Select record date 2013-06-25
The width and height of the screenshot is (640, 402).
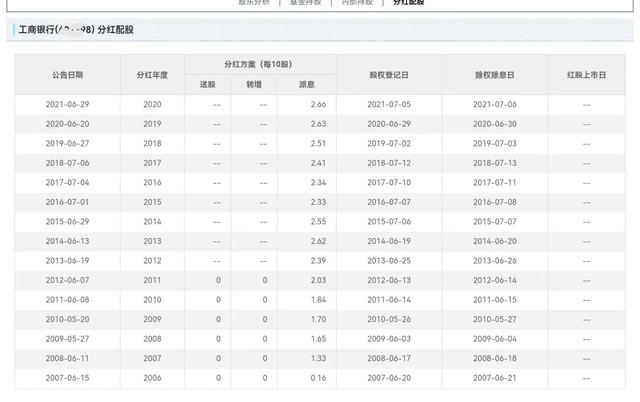[x=389, y=261]
